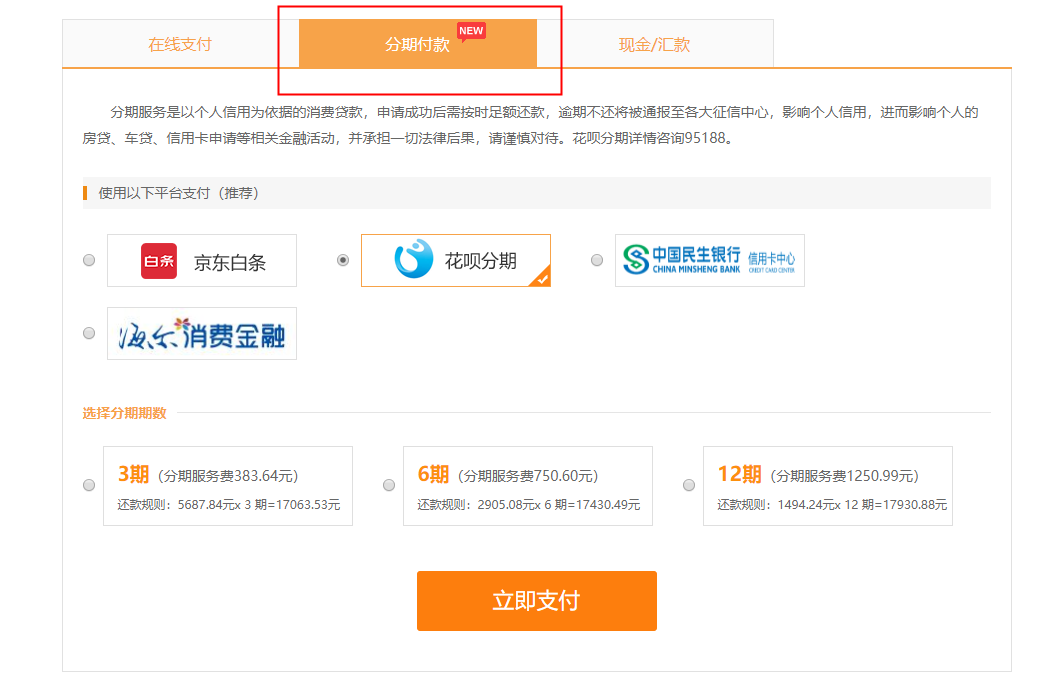
Task: Click the 立即支付 payment button
Action: click(536, 601)
